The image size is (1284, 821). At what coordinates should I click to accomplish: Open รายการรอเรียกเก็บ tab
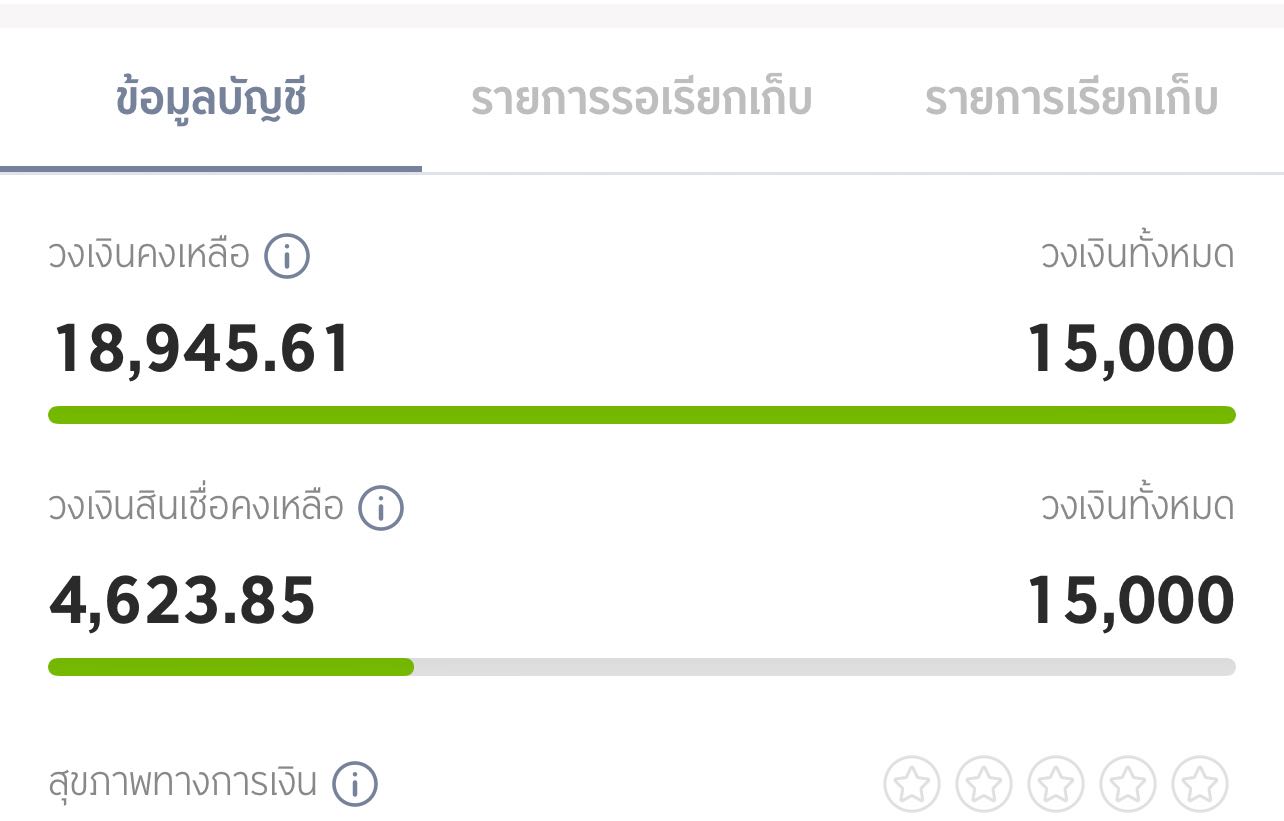(642, 100)
